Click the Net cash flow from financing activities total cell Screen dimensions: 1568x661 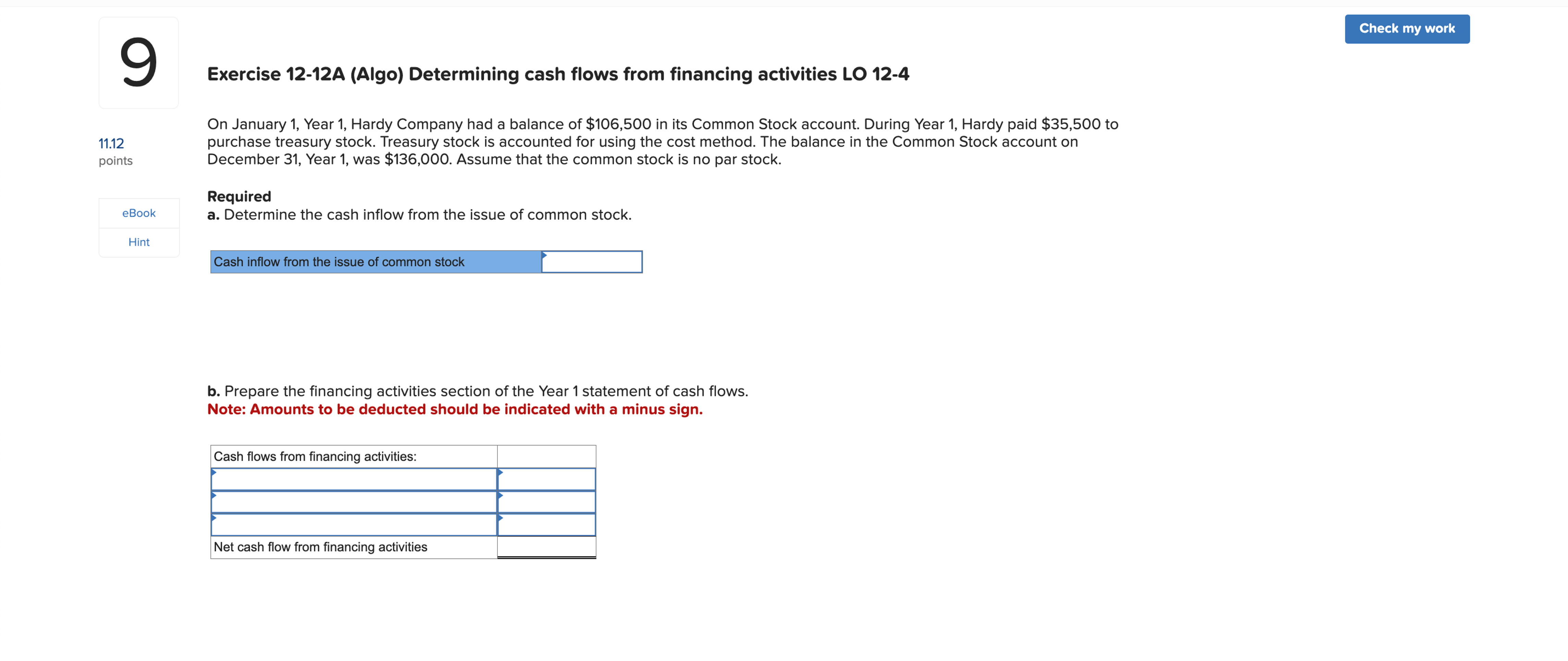pyautogui.click(x=546, y=547)
